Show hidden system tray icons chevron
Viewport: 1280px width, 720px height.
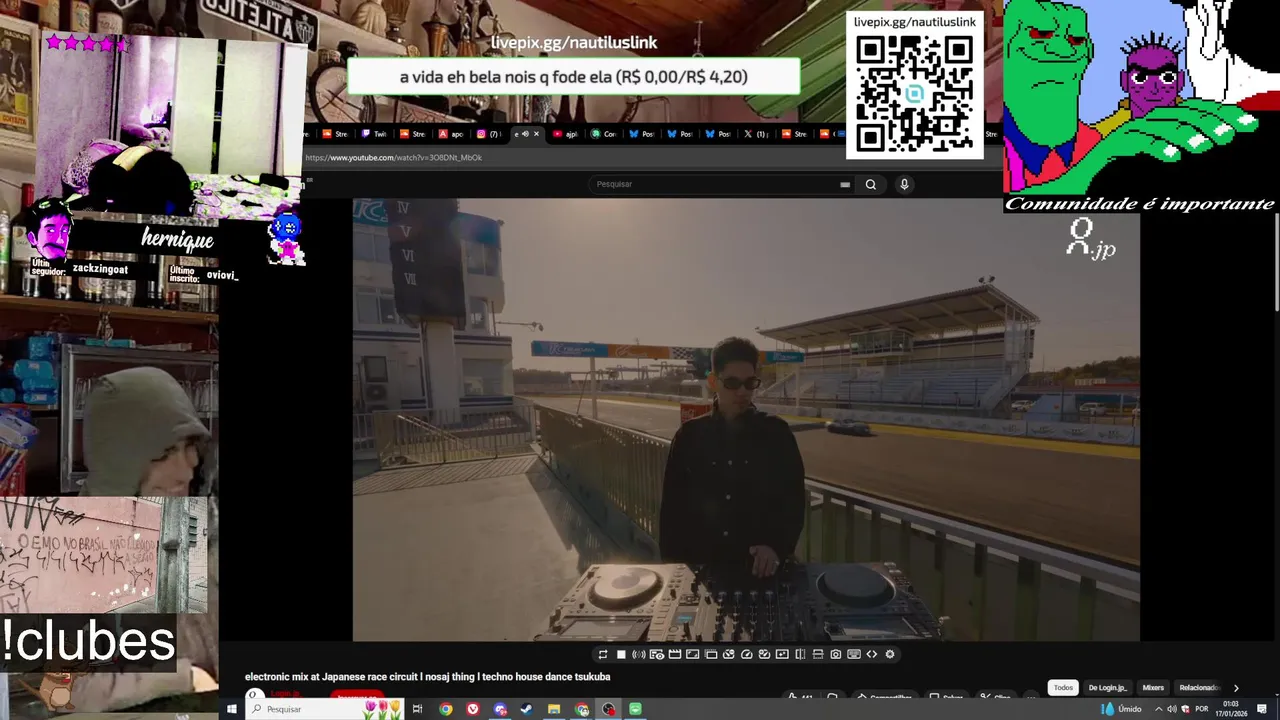pyautogui.click(x=1159, y=709)
